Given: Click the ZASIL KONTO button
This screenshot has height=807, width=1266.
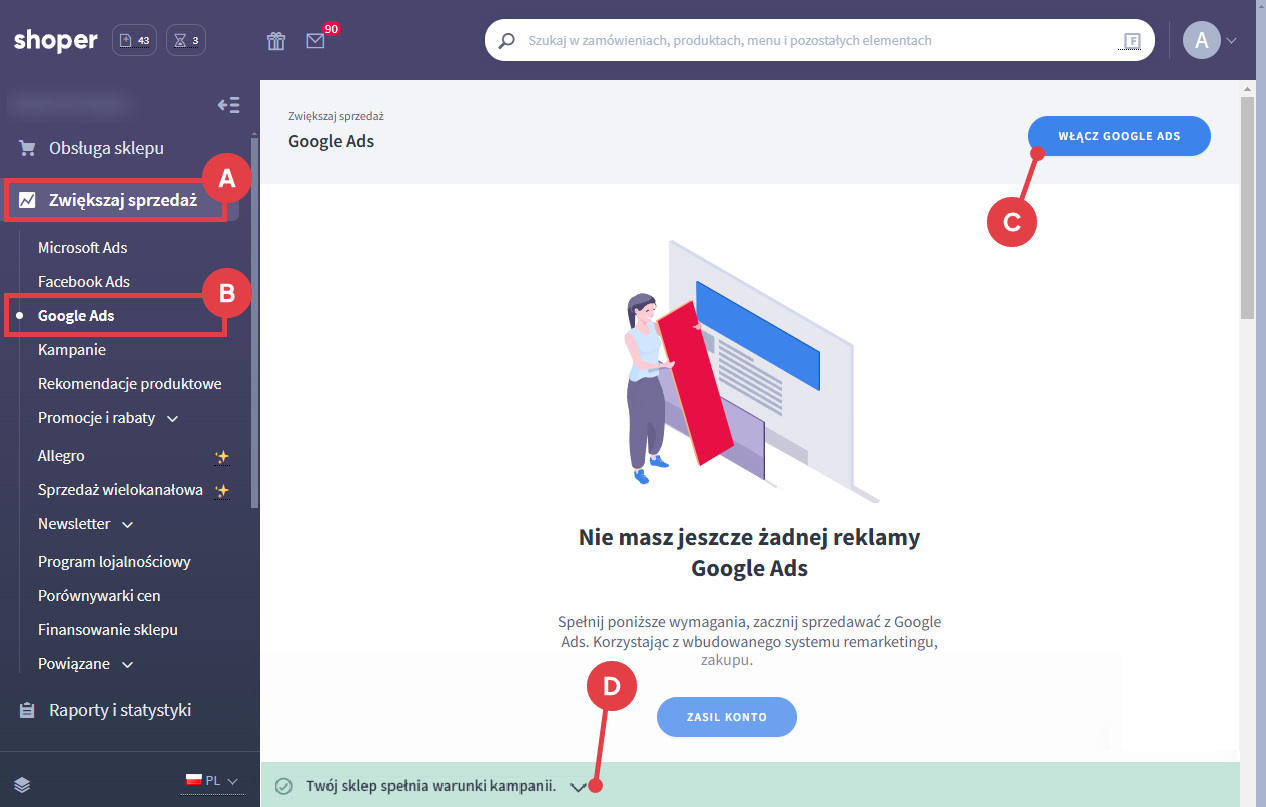Looking at the screenshot, I should pyautogui.click(x=727, y=717).
